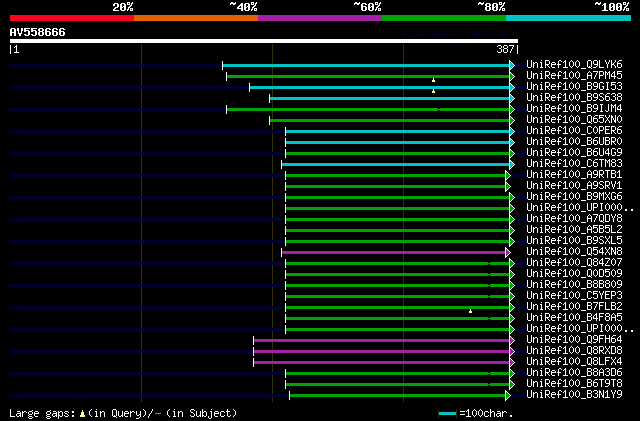Click the AV558666 query name label
Screen dimensions: 640x421
[x=38, y=32]
